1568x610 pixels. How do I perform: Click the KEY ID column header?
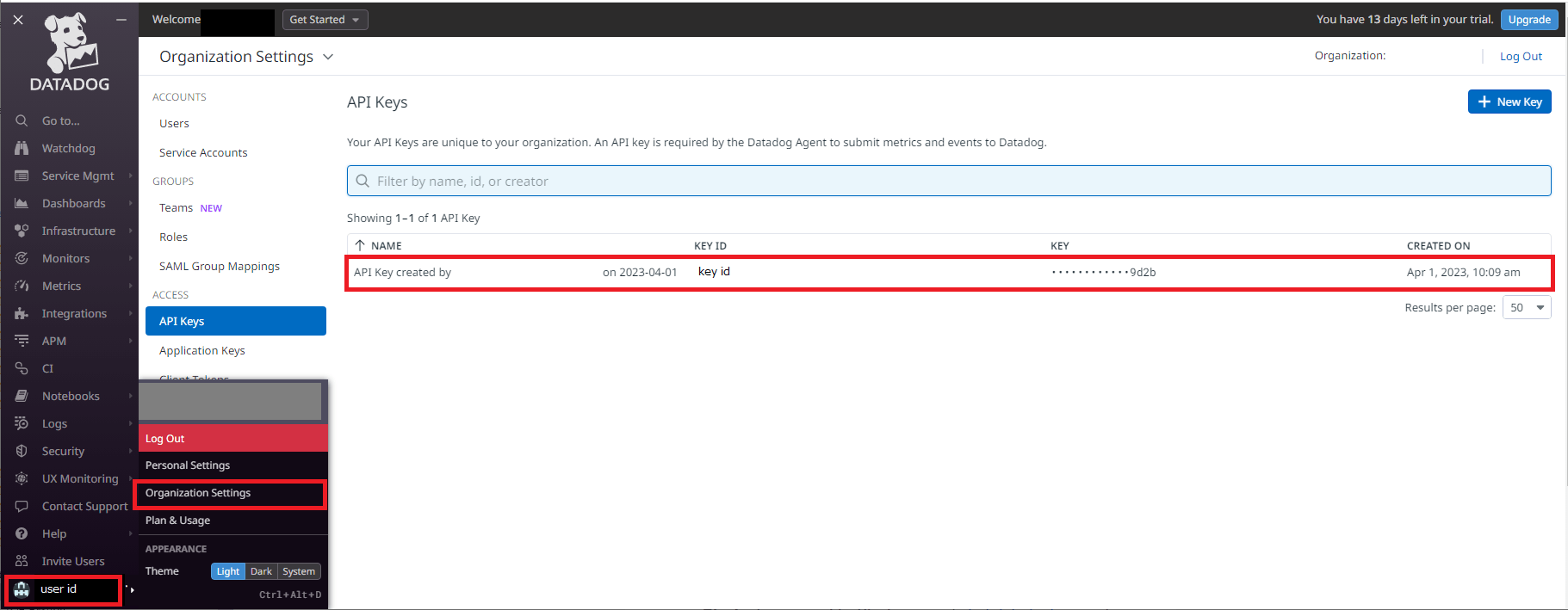pos(710,246)
